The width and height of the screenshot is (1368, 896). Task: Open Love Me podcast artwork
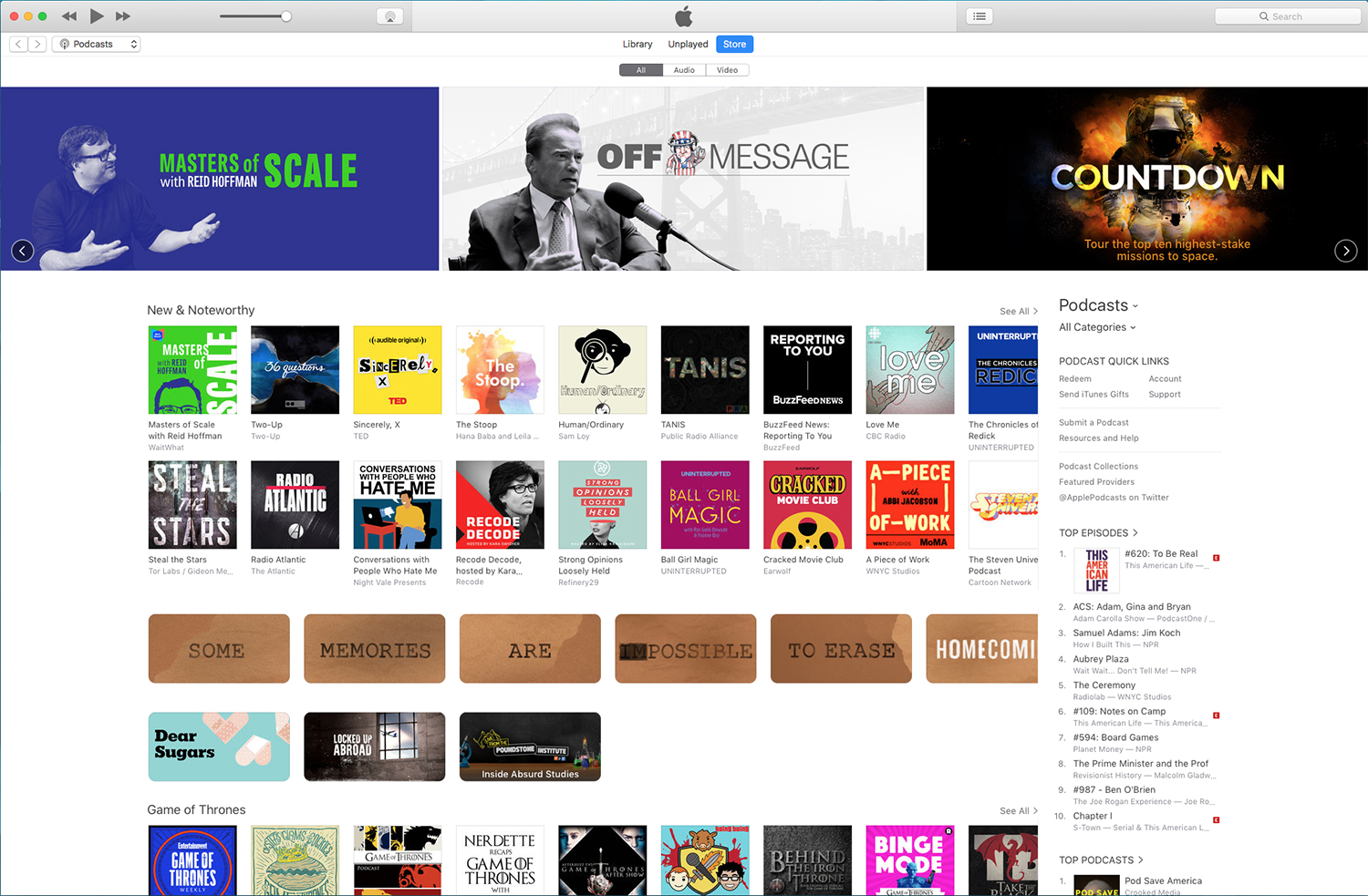click(x=910, y=370)
